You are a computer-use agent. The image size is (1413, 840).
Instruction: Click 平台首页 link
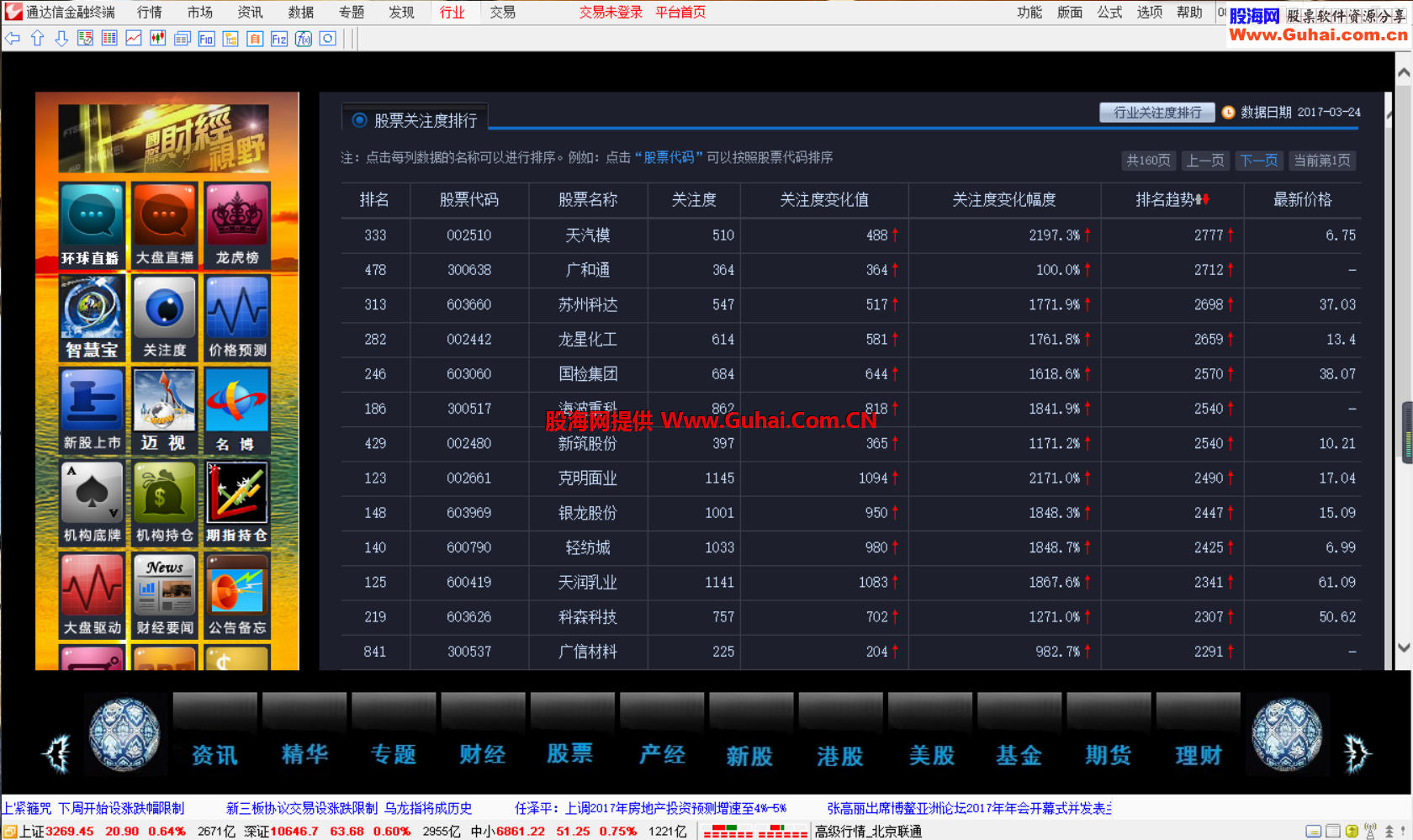(x=680, y=12)
